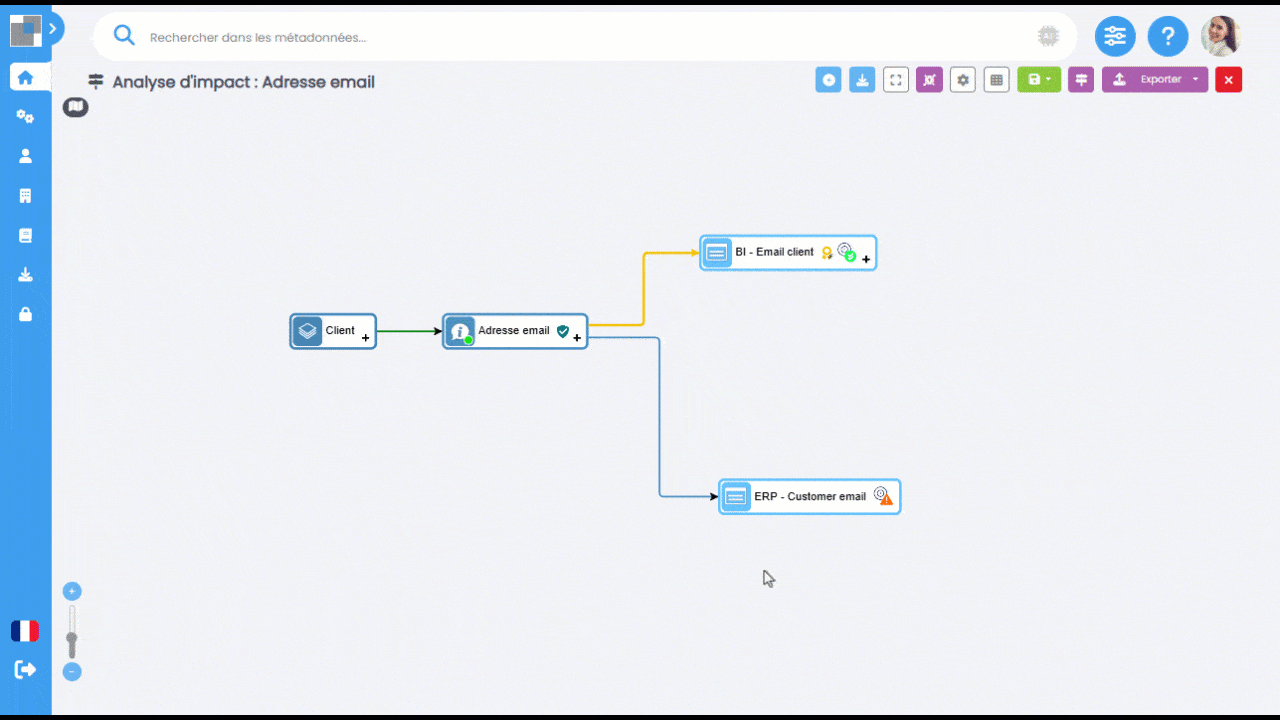
Task: Click the zoom slider handle
Action: pyautogui.click(x=72, y=638)
